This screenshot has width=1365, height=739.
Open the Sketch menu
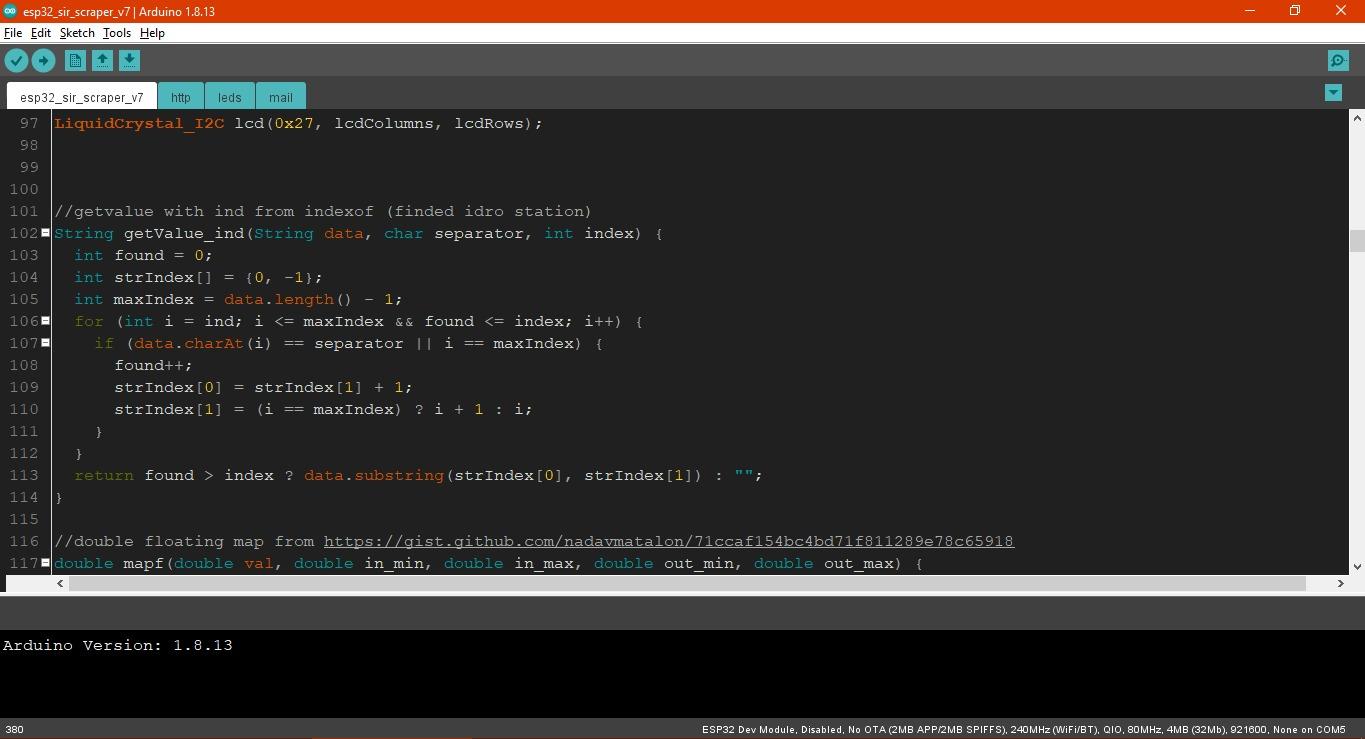coord(77,33)
